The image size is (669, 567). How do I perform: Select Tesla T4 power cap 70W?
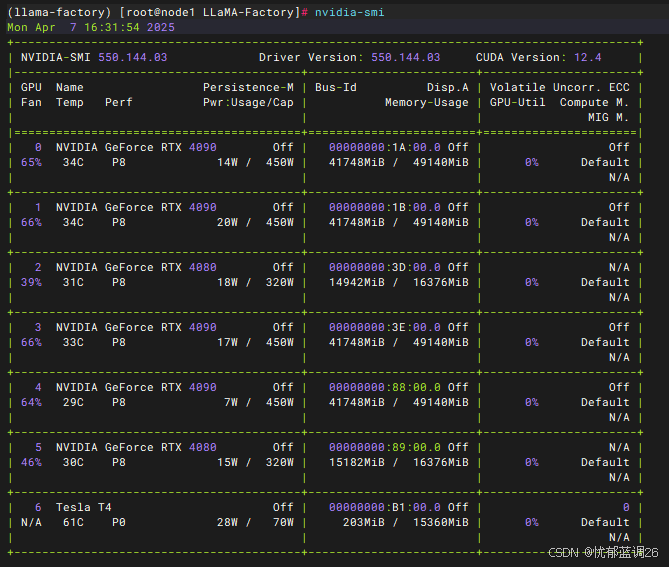pos(283,522)
